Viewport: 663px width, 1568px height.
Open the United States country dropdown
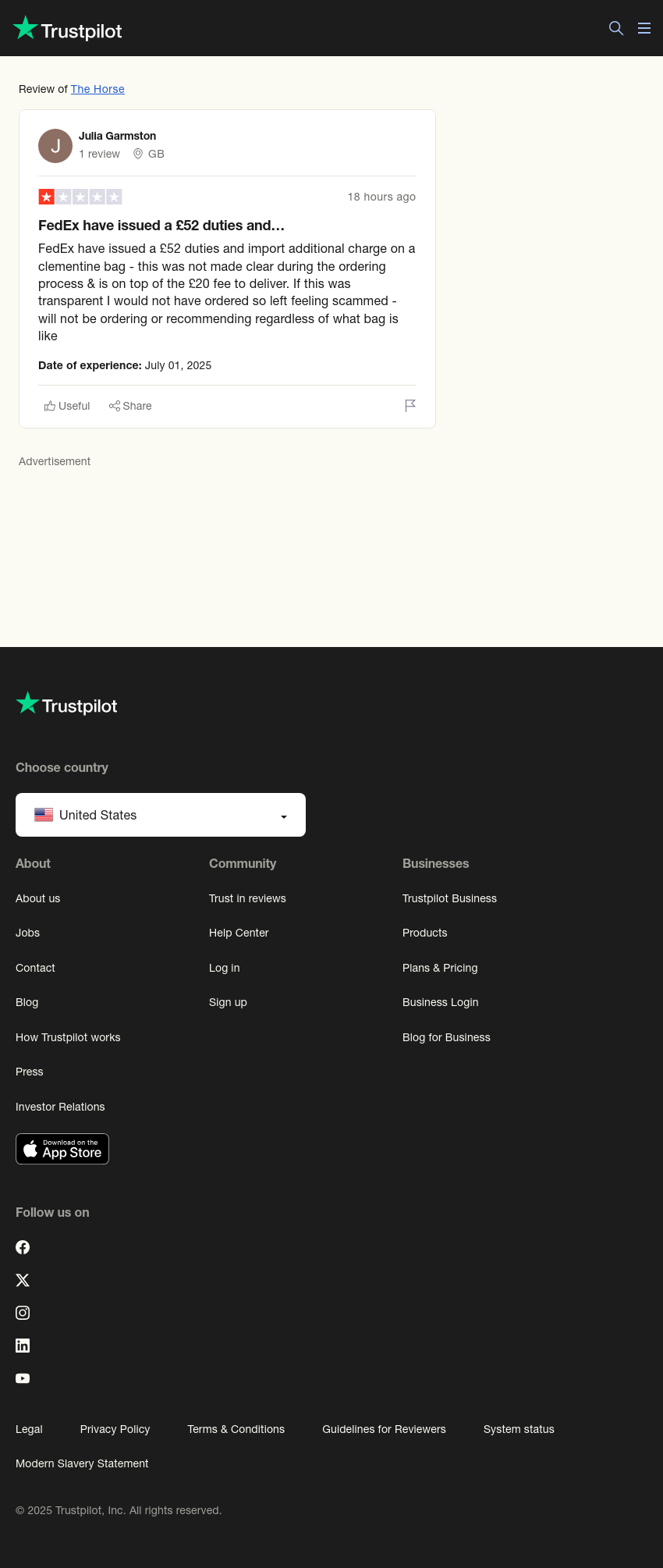161,815
